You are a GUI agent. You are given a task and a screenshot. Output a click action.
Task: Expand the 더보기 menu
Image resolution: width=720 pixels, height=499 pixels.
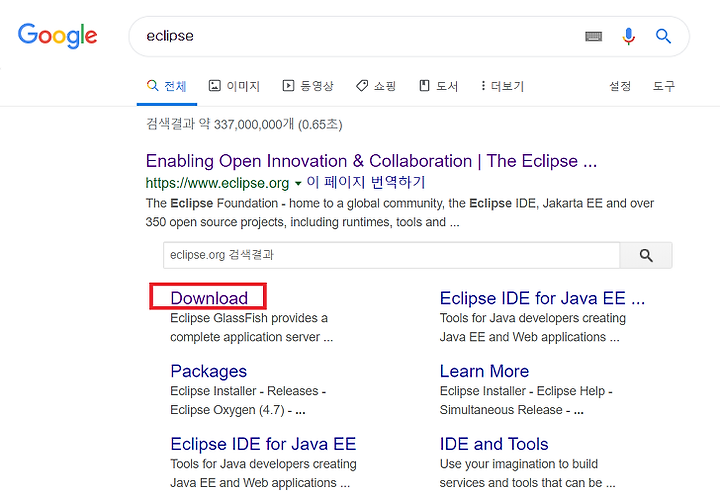pyautogui.click(x=502, y=86)
